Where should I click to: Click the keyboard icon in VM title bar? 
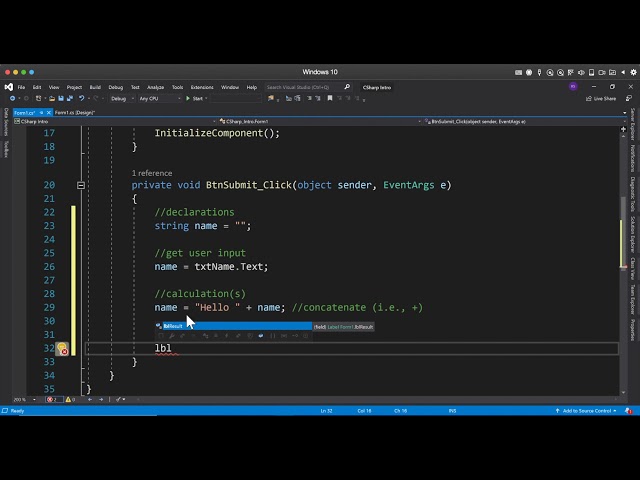518,72
